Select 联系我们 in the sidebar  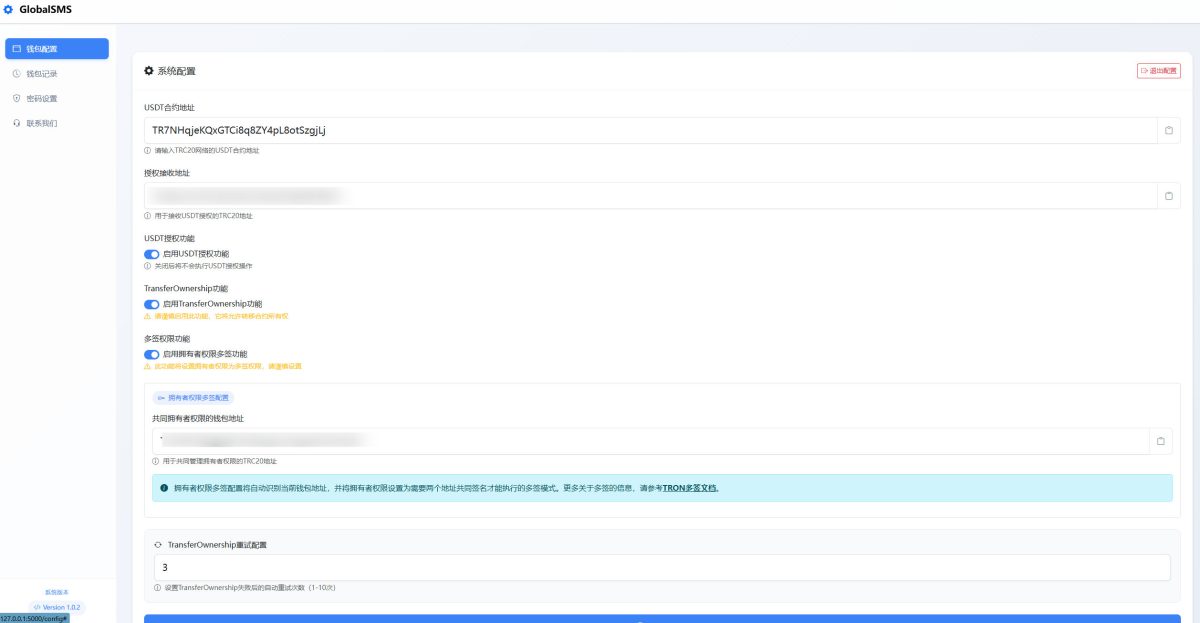click(x=57, y=123)
